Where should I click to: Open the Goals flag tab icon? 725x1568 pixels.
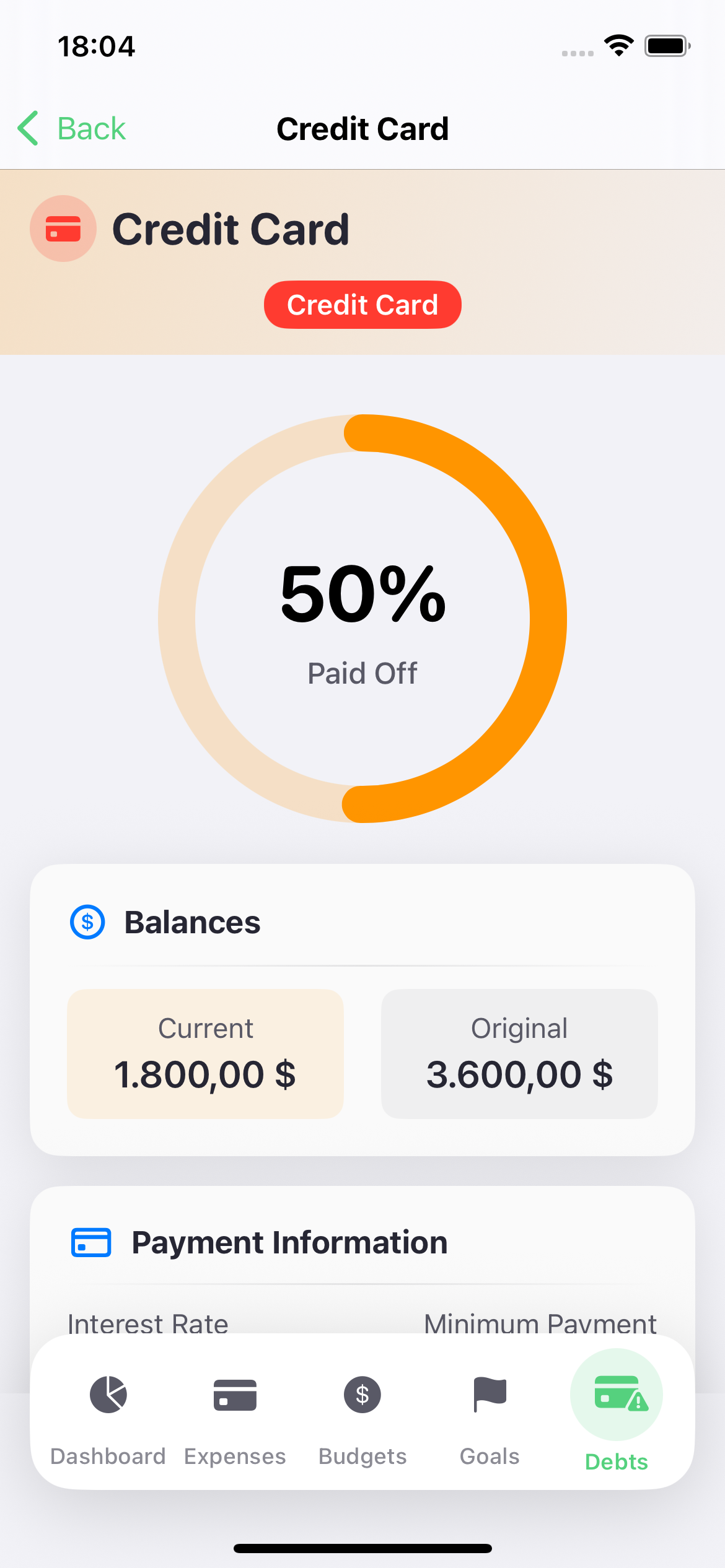coord(490,1395)
